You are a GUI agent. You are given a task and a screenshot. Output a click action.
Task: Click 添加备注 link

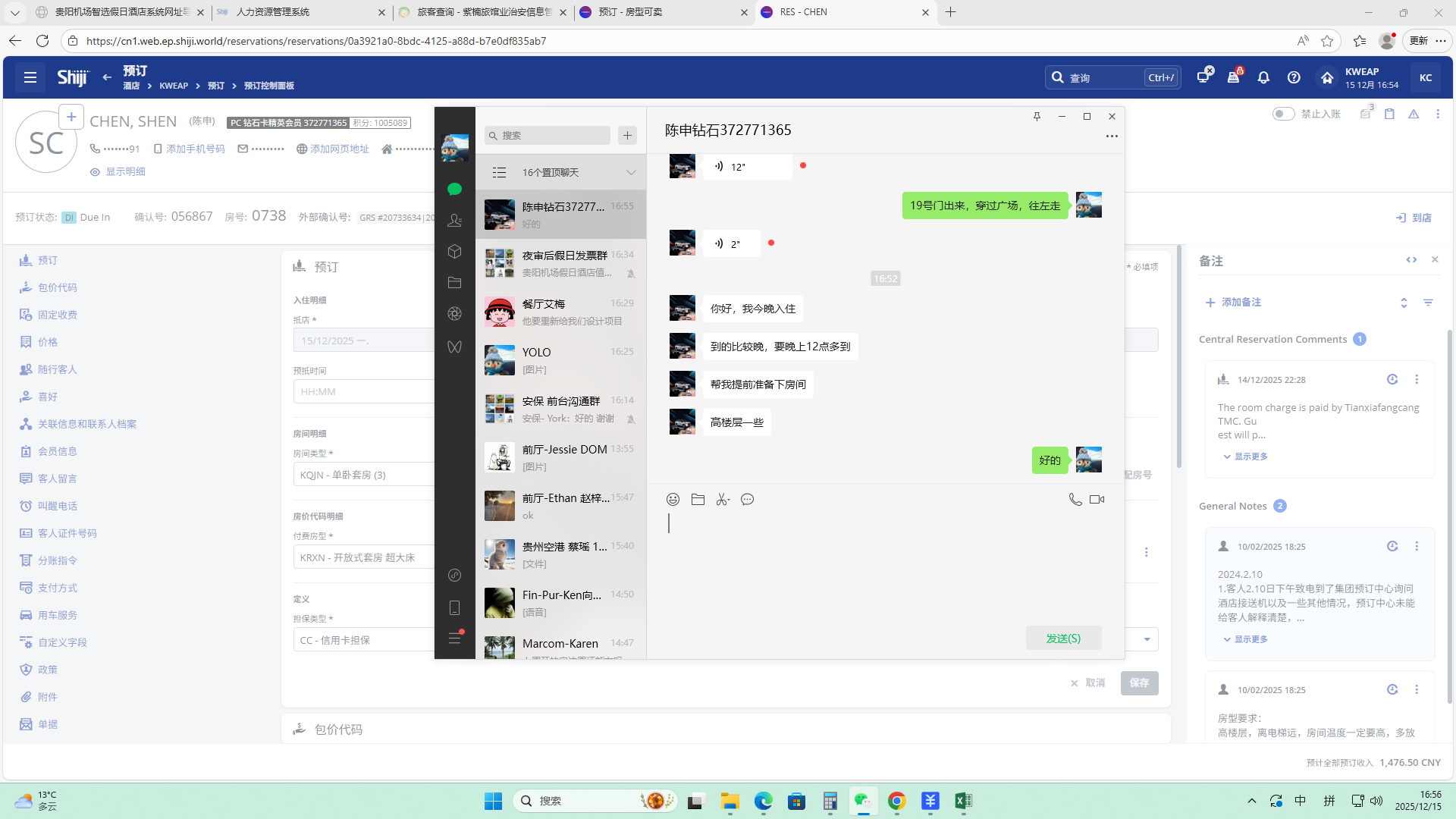(x=1241, y=302)
